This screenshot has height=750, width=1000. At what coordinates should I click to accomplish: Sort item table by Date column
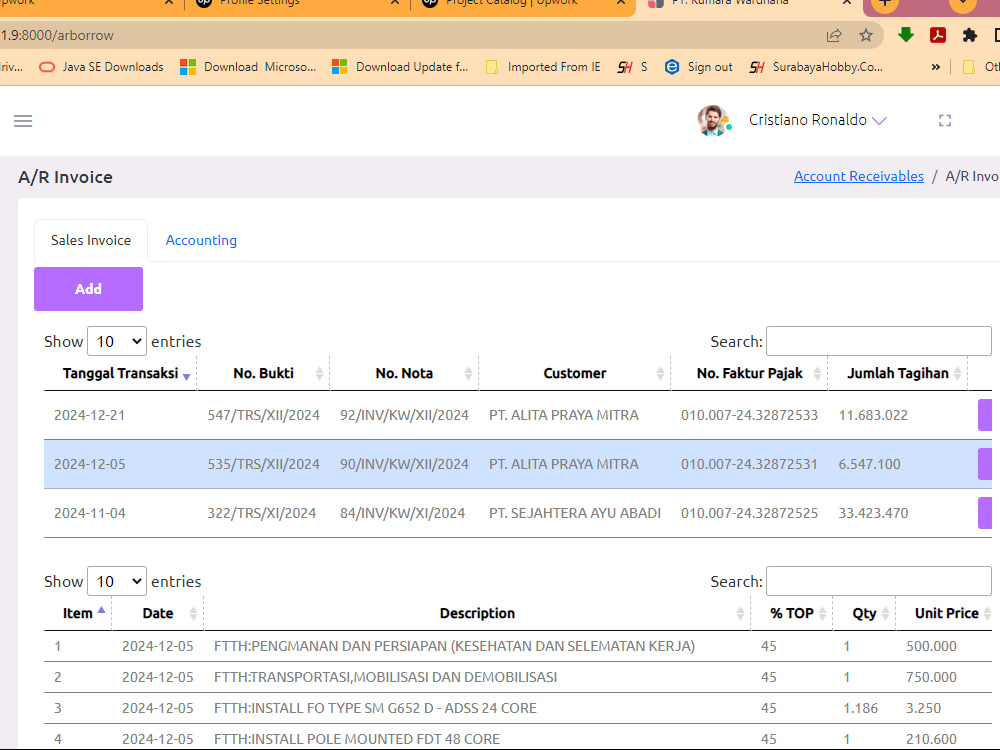(158, 614)
